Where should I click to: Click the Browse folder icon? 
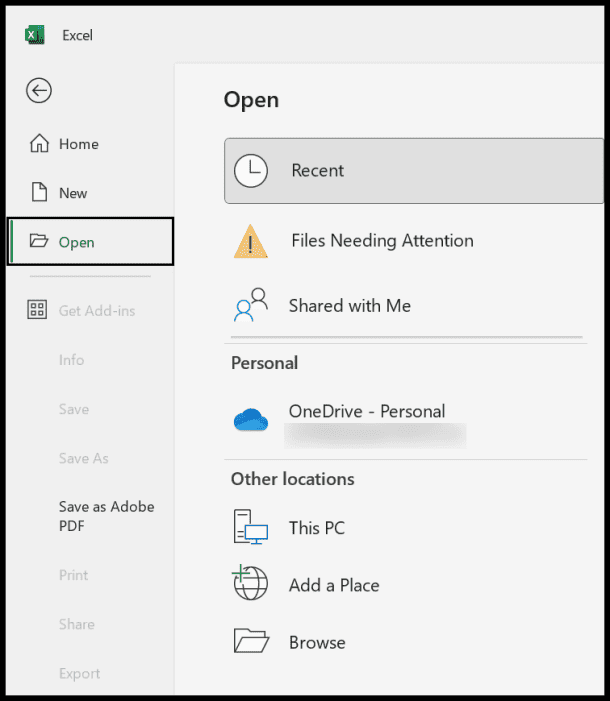251,641
